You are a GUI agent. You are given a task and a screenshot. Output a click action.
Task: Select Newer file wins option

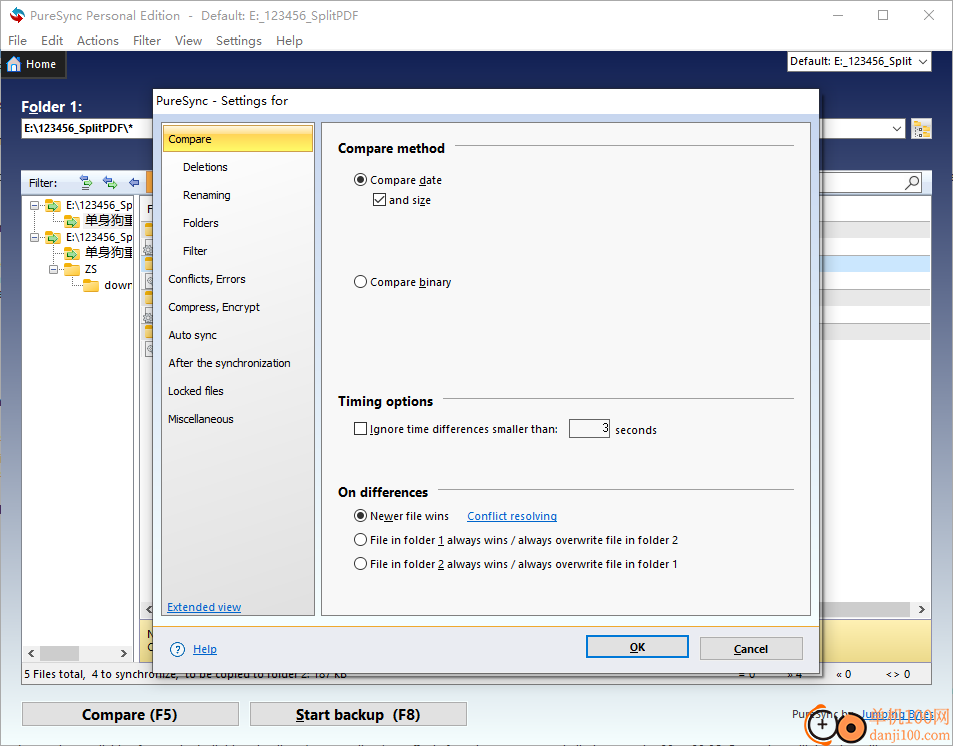(x=360, y=516)
